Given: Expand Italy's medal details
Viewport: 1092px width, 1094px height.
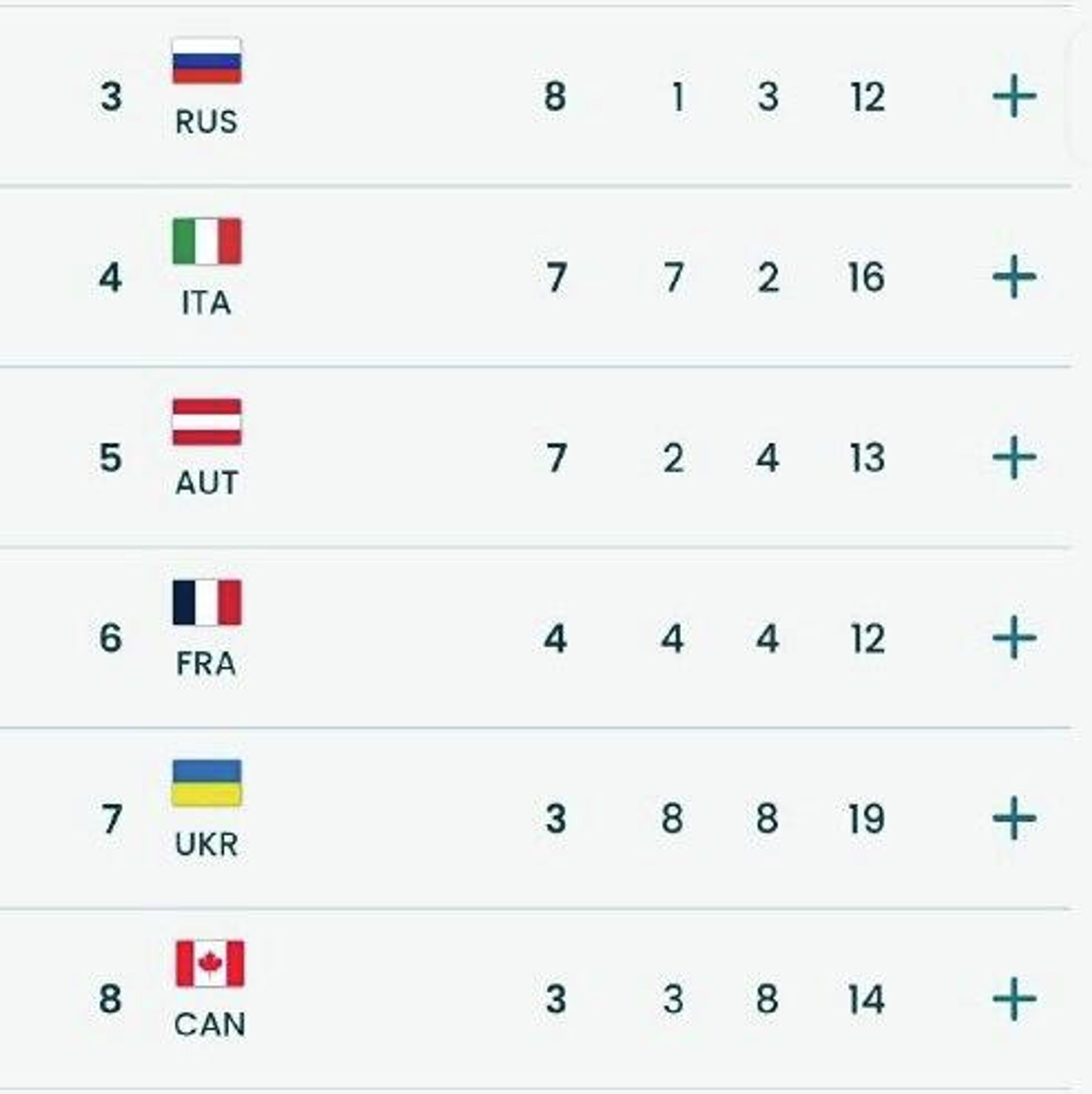Looking at the screenshot, I should (x=1014, y=277).
